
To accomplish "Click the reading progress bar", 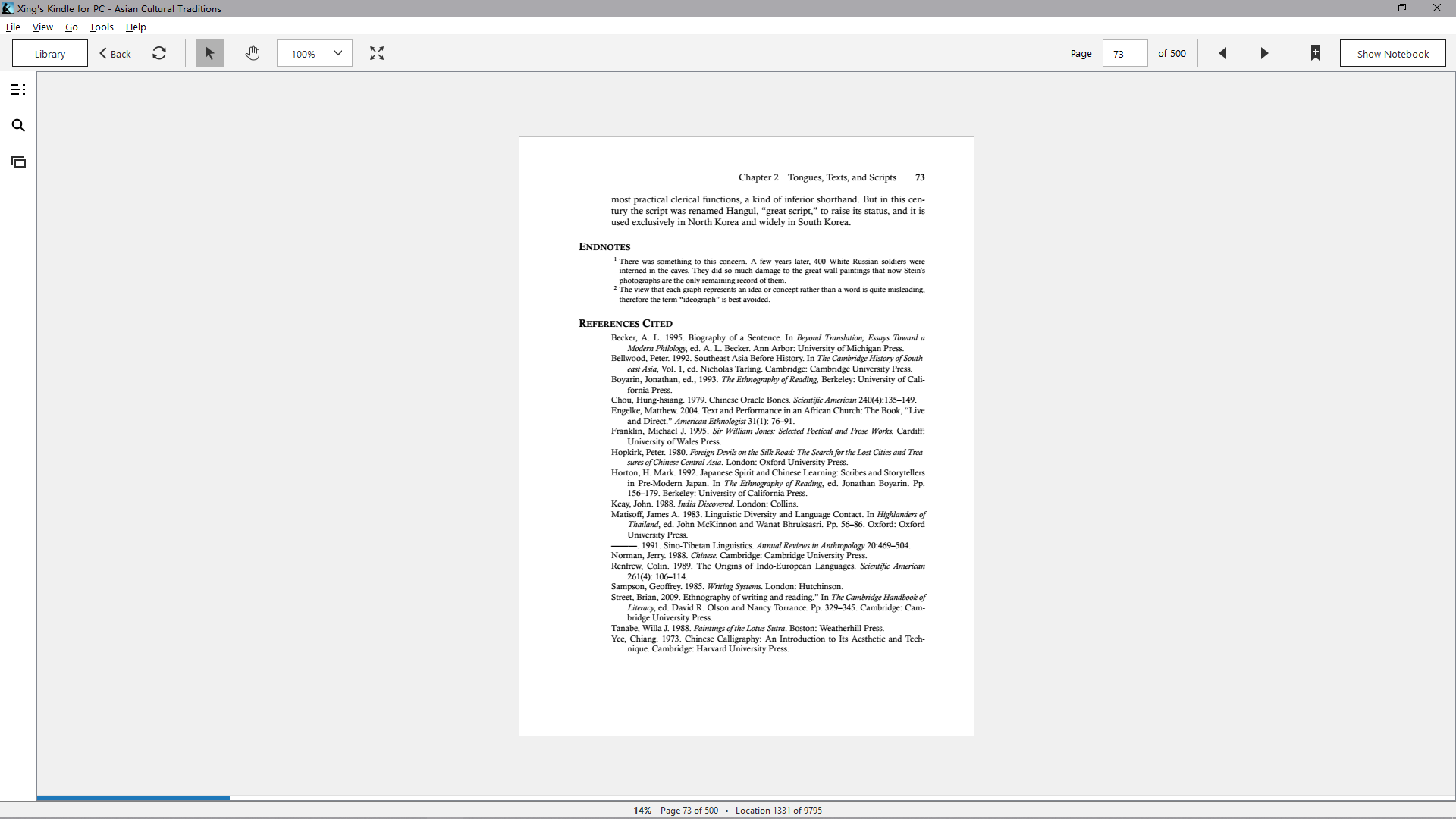I will tap(746, 798).
